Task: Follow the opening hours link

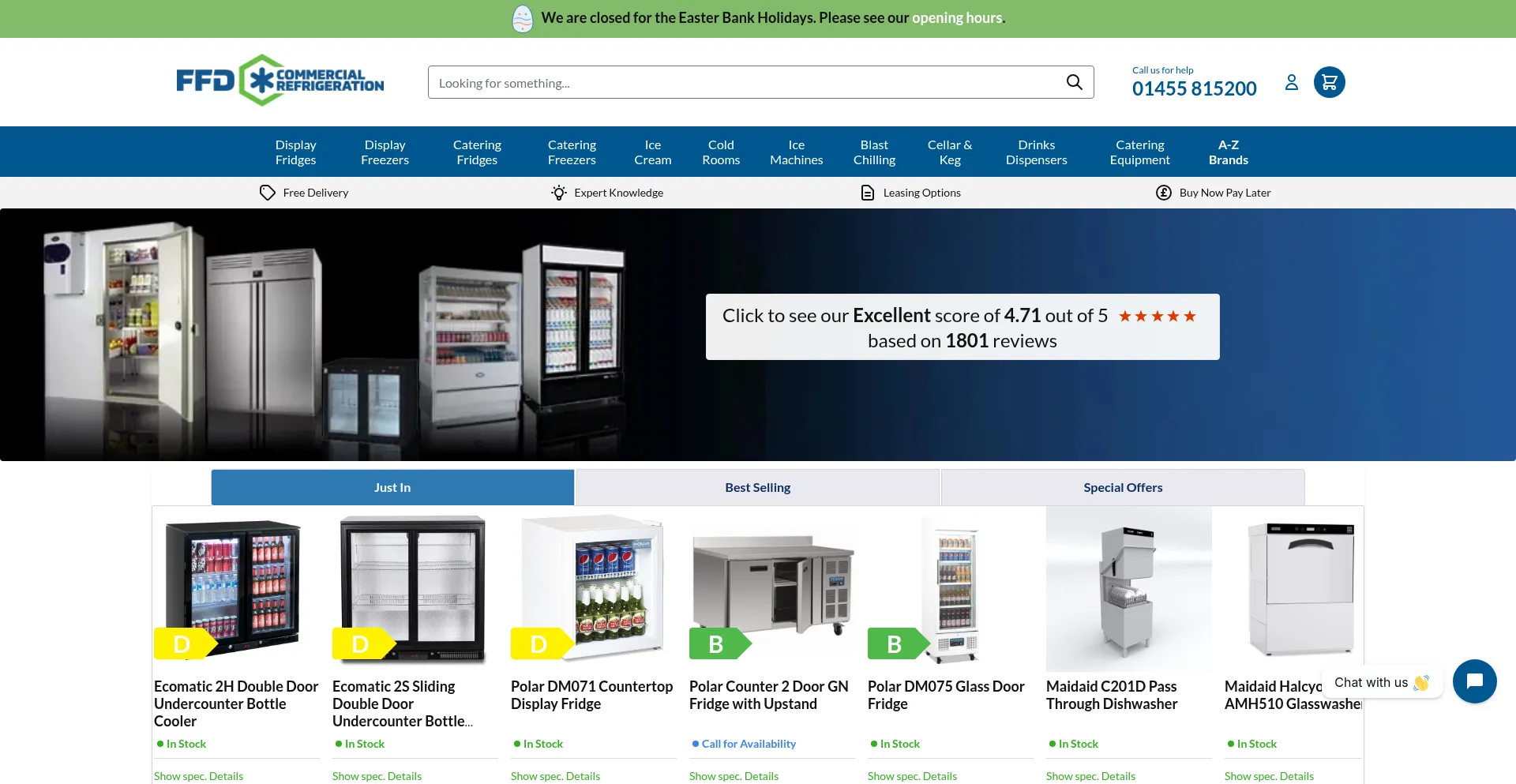Action: 956,18
